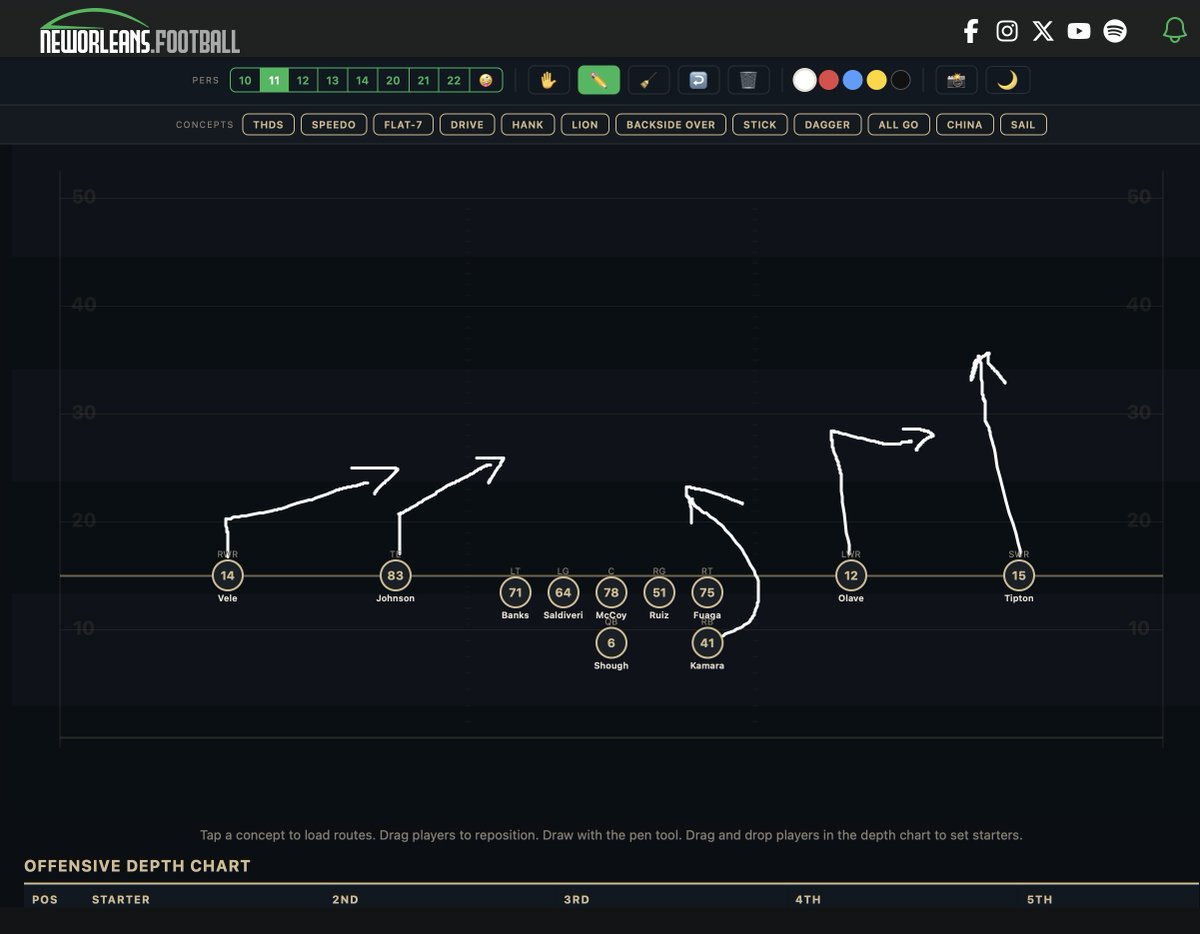Click player 41 Kamara on the field
The width and height of the screenshot is (1200, 934).
(707, 644)
